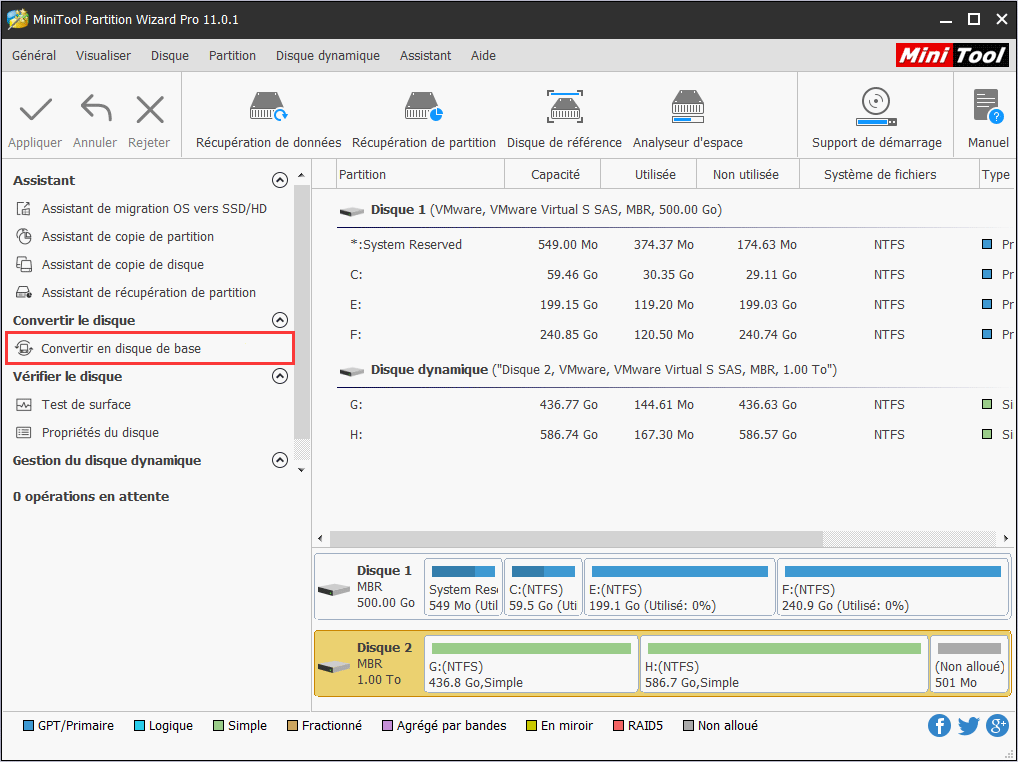1018x762 pixels.
Task: Click Convertir en disque de base
Action: click(x=121, y=349)
